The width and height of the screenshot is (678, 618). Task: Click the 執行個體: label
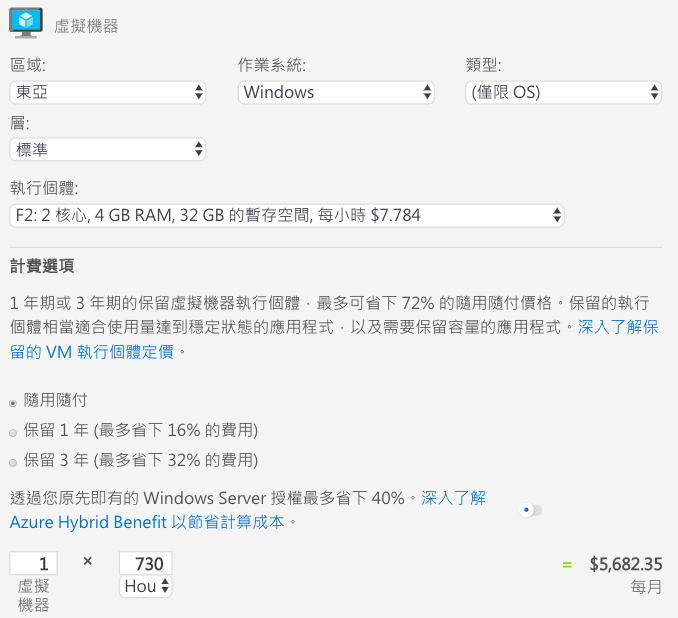point(44,188)
